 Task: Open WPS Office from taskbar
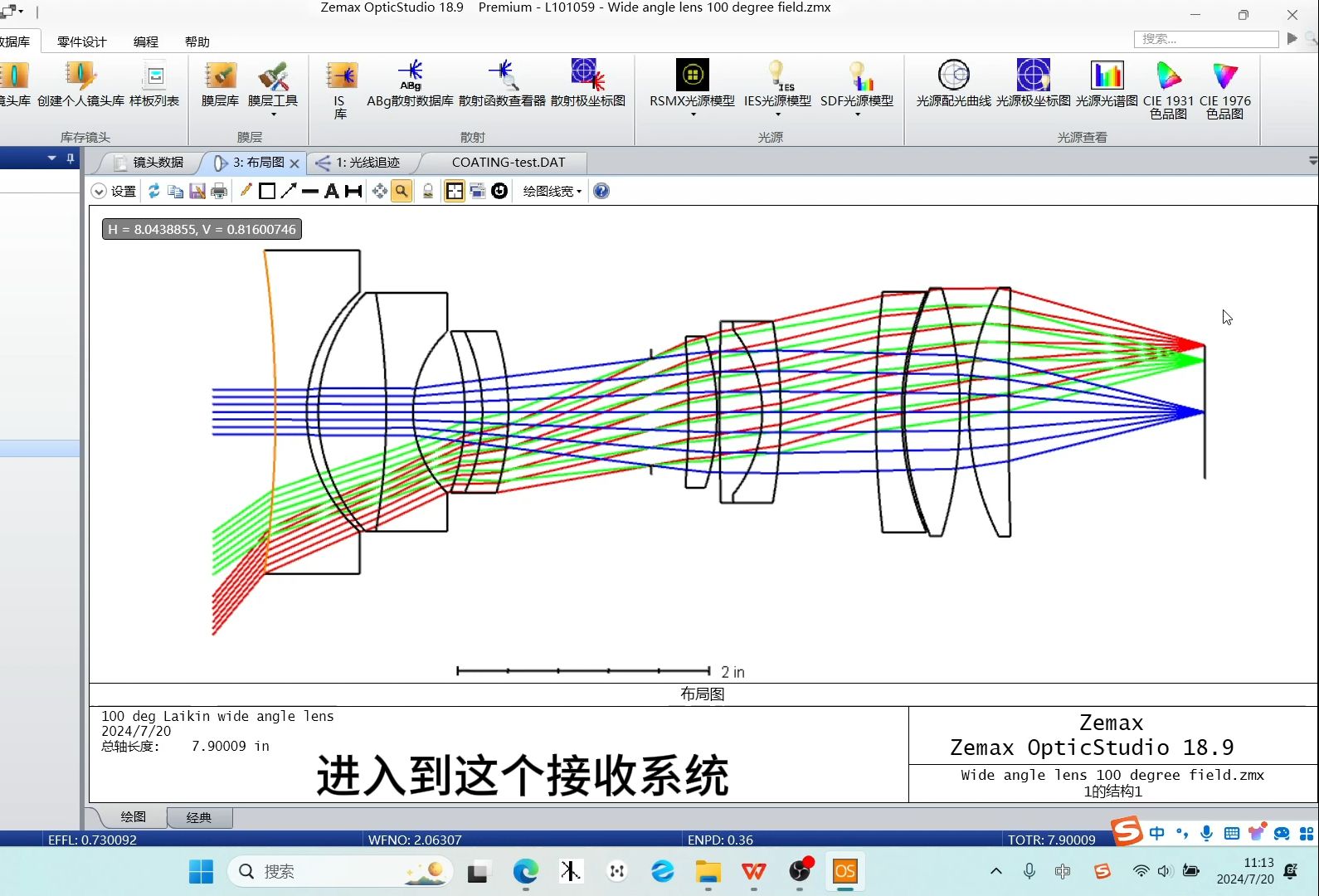point(753,871)
